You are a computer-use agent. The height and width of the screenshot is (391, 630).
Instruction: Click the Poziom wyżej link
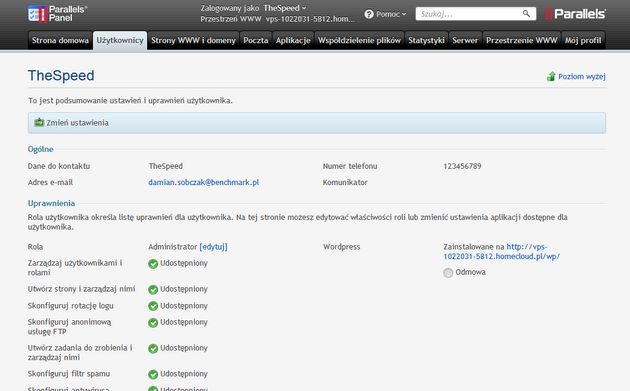581,76
